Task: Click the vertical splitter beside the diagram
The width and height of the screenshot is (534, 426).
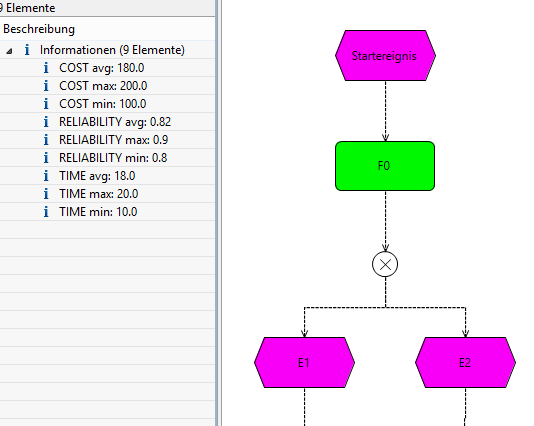Action: click(x=219, y=213)
